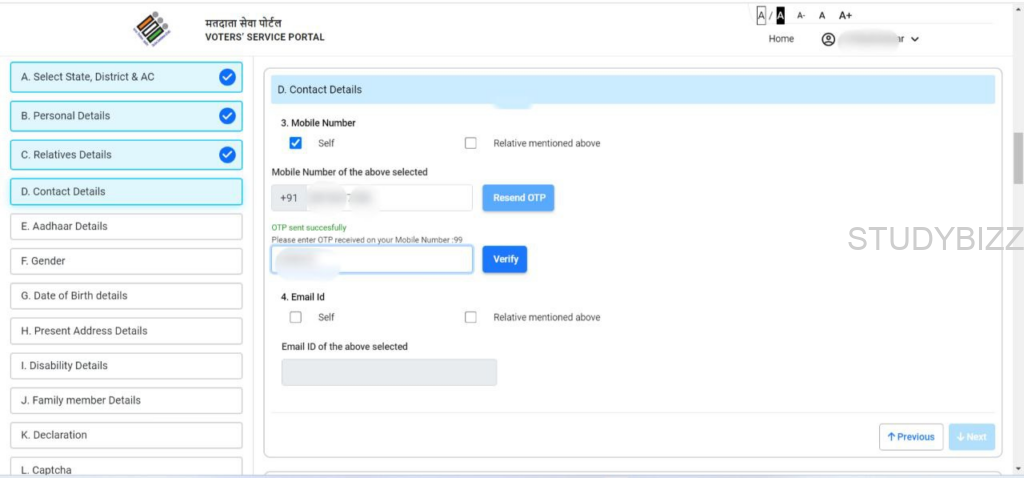Image resolution: width=1024 pixels, height=478 pixels.
Task: Click the user profile avatar icon
Action: pos(828,39)
